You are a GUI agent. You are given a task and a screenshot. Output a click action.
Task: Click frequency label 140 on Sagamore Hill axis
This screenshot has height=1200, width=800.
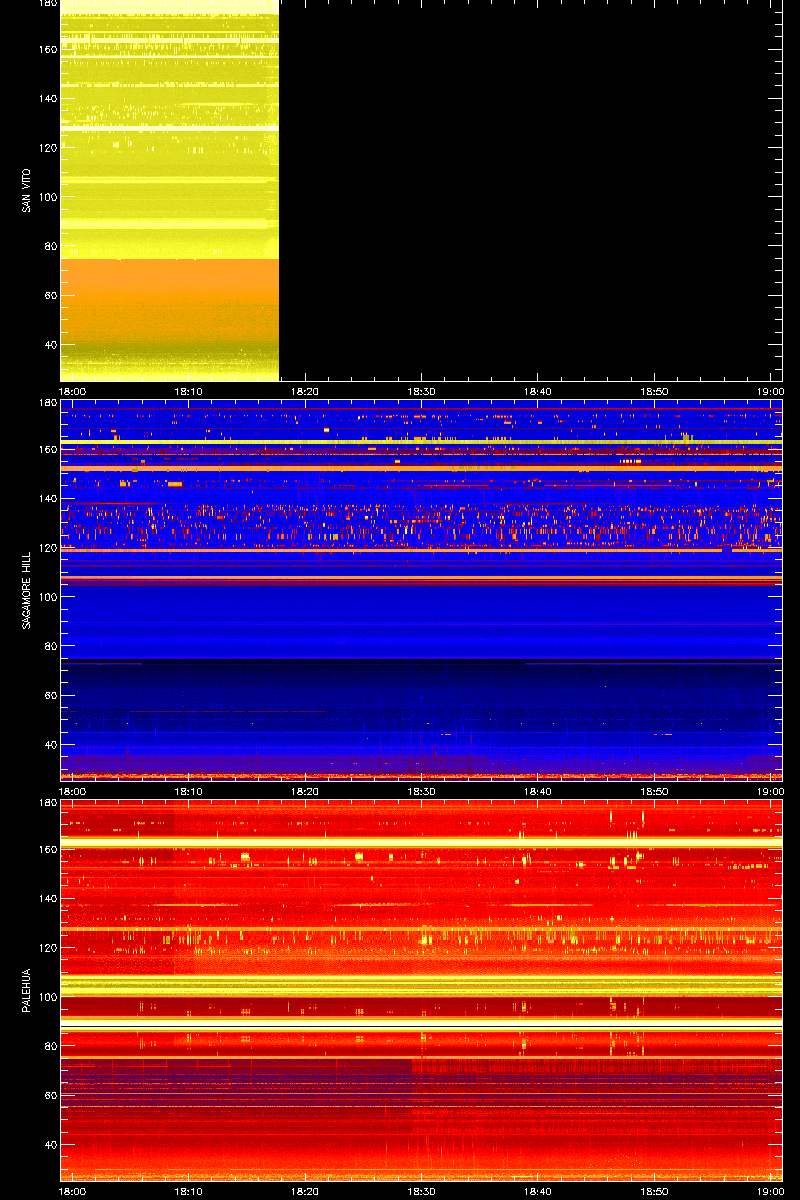click(47, 498)
